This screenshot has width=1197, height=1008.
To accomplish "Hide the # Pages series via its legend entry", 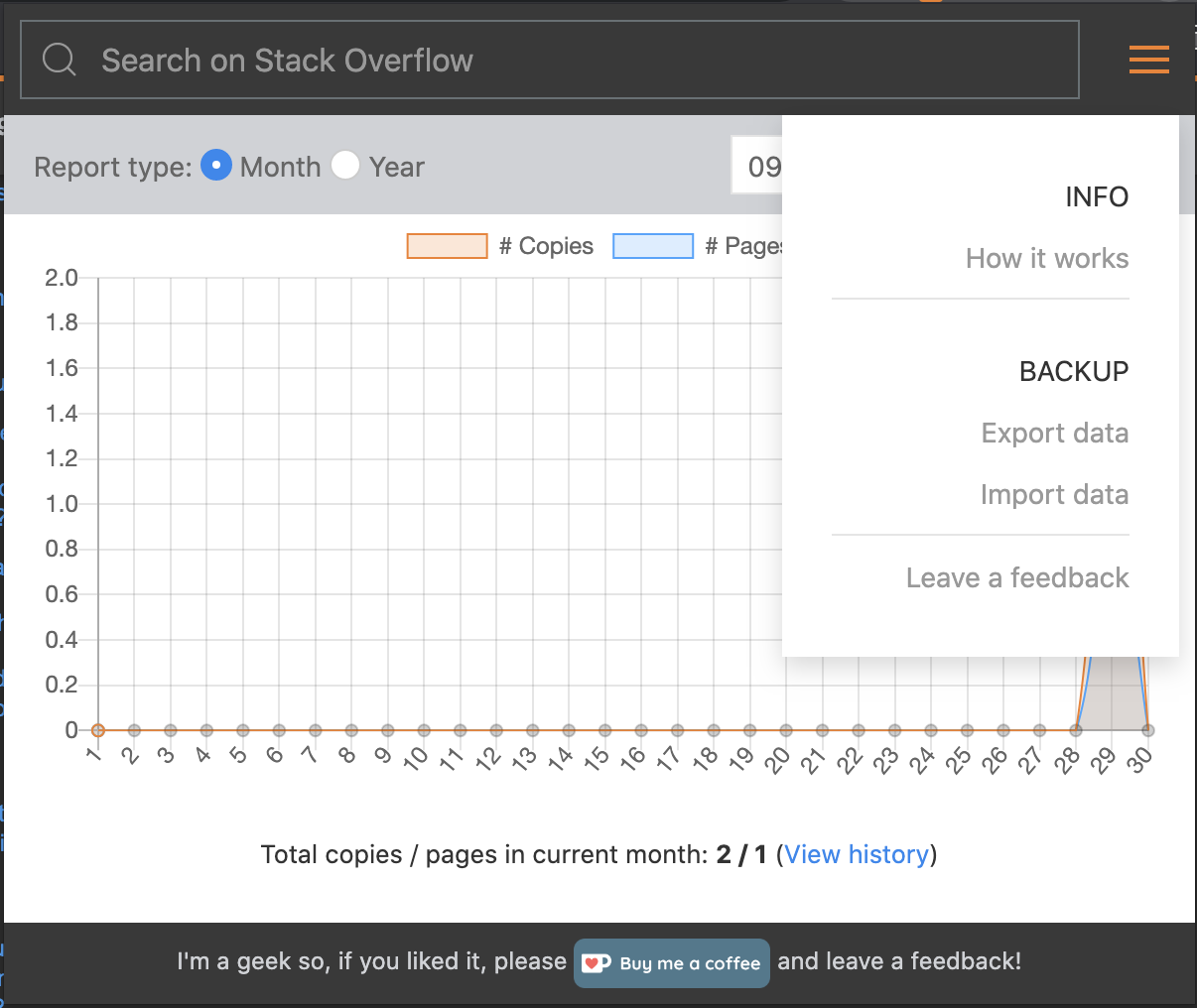I will click(746, 245).
